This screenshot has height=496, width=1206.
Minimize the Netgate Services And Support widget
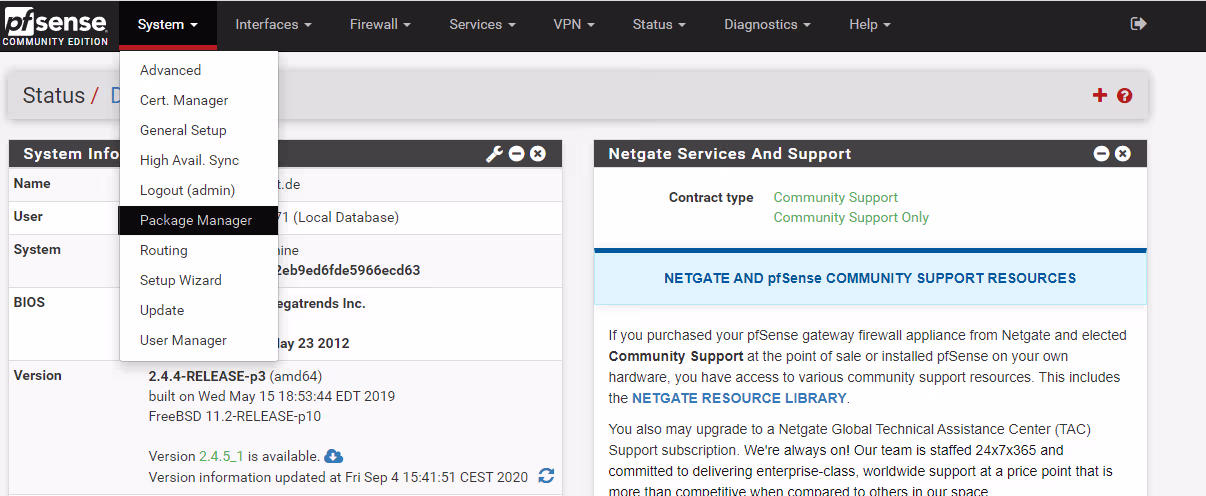[1101, 154]
